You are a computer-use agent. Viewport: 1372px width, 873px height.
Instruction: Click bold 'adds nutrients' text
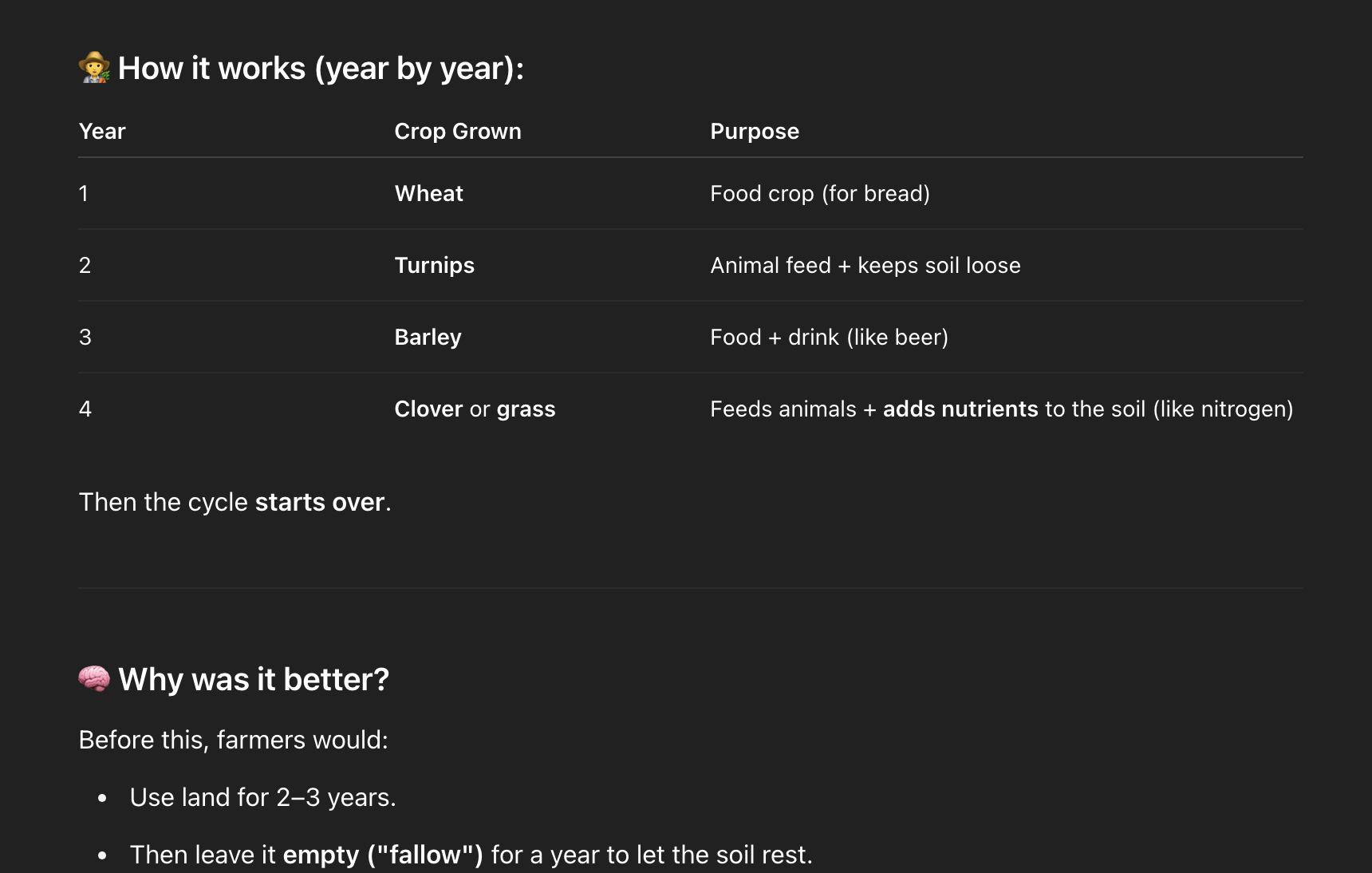(x=960, y=409)
